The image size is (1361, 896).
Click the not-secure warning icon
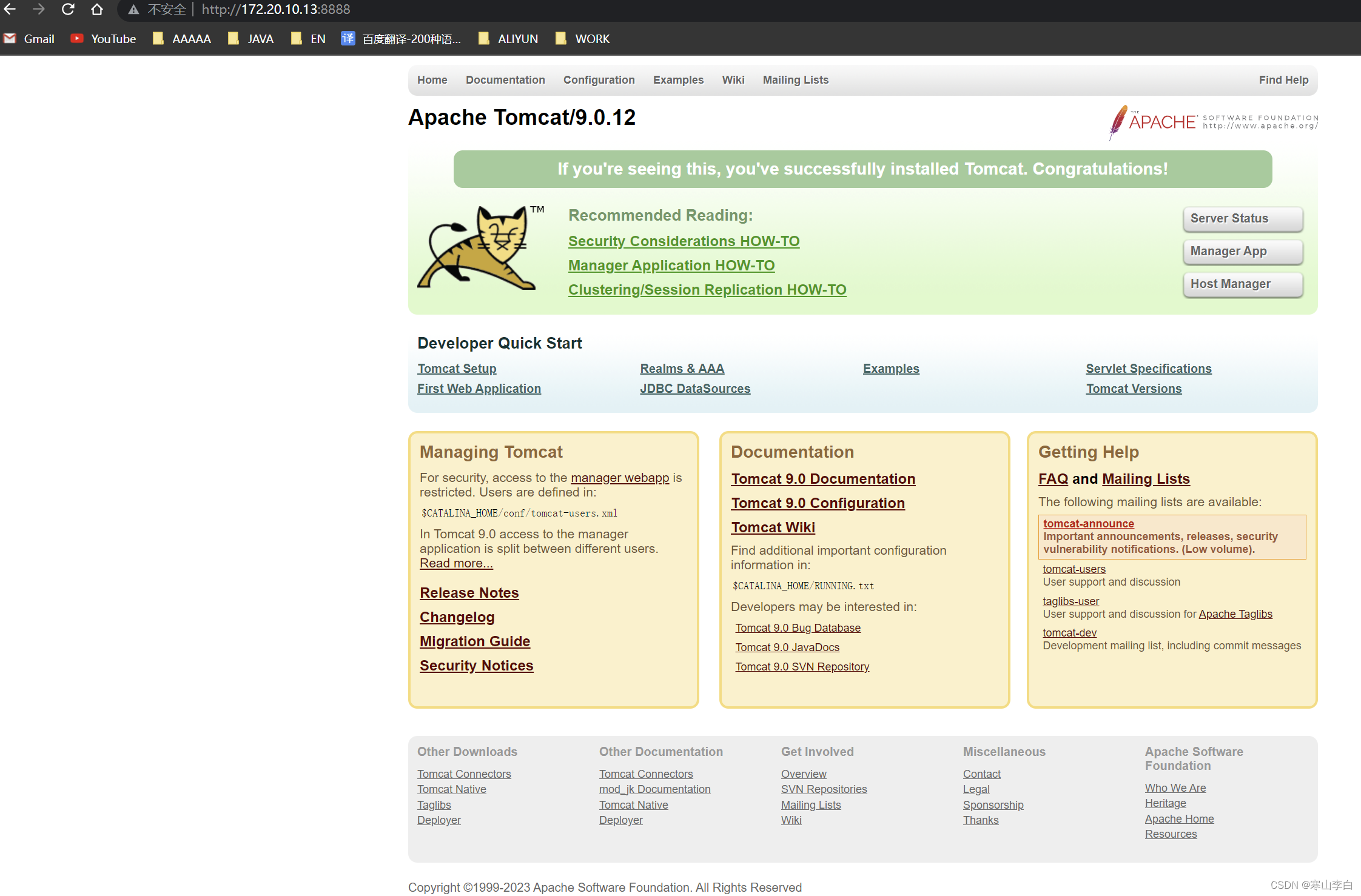coord(134,10)
